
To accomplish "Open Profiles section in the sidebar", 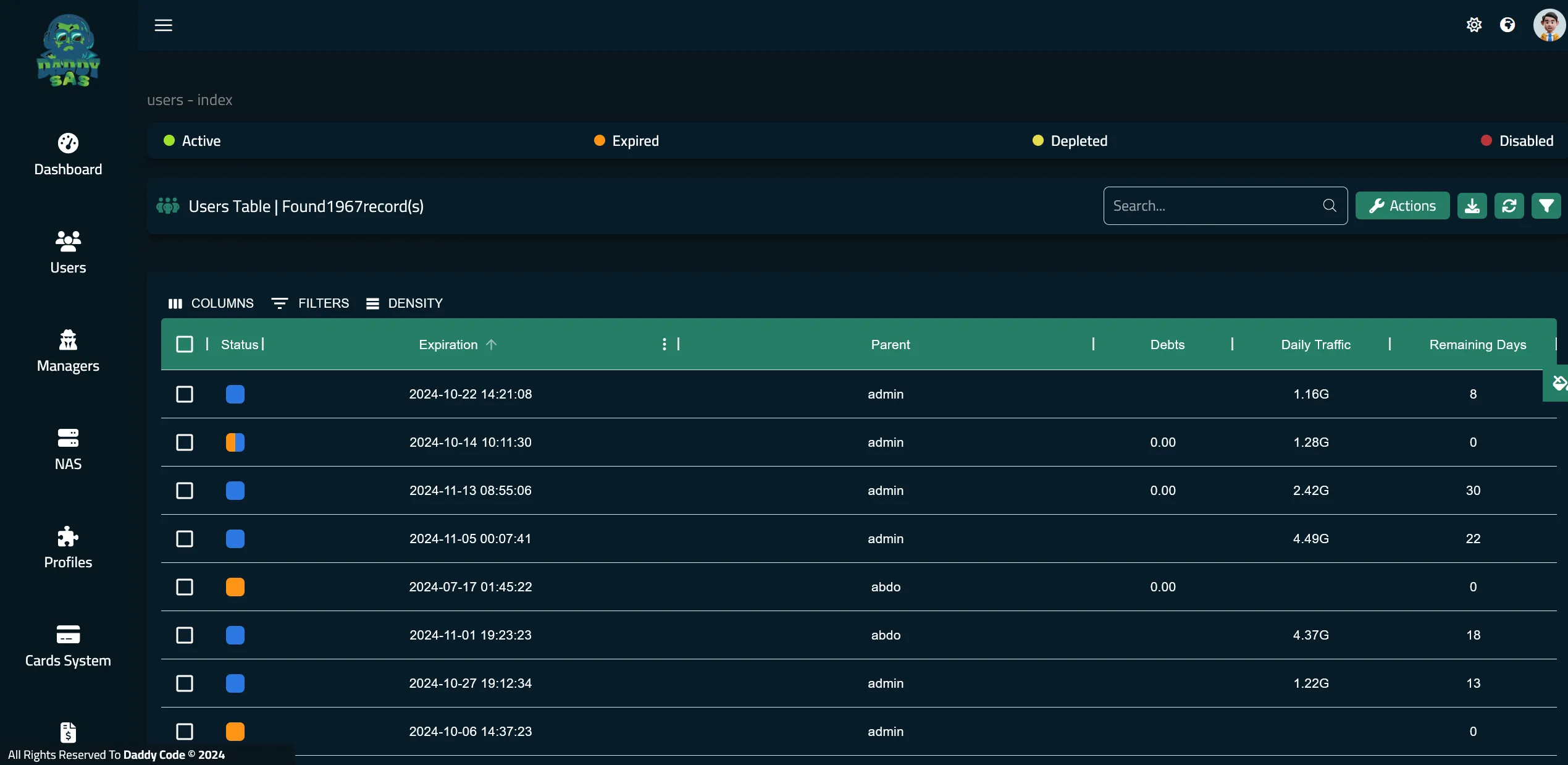I will point(68,547).
